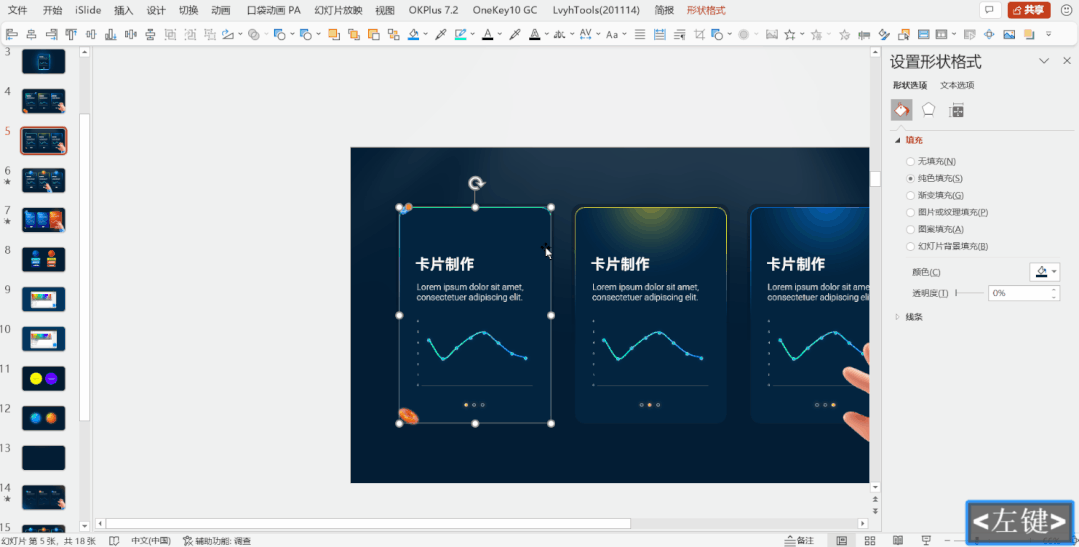
Task: Click the group objects icon
Action: pyautogui.click(x=170, y=34)
